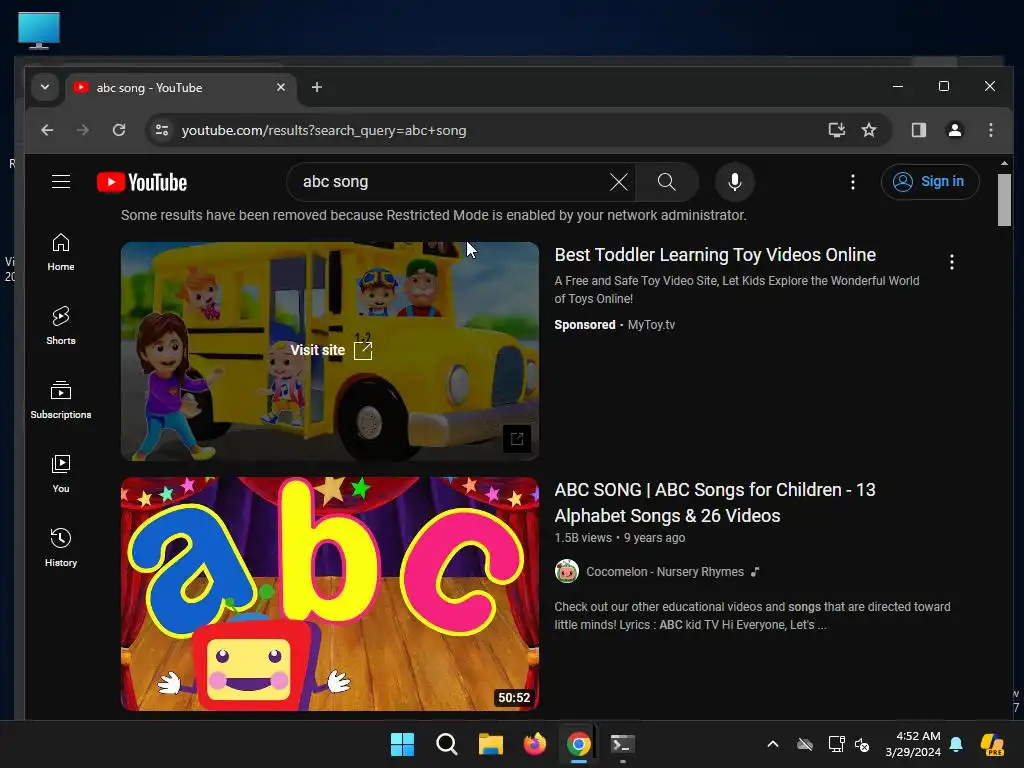
Task: View site information icon in address bar
Action: pyautogui.click(x=161, y=130)
